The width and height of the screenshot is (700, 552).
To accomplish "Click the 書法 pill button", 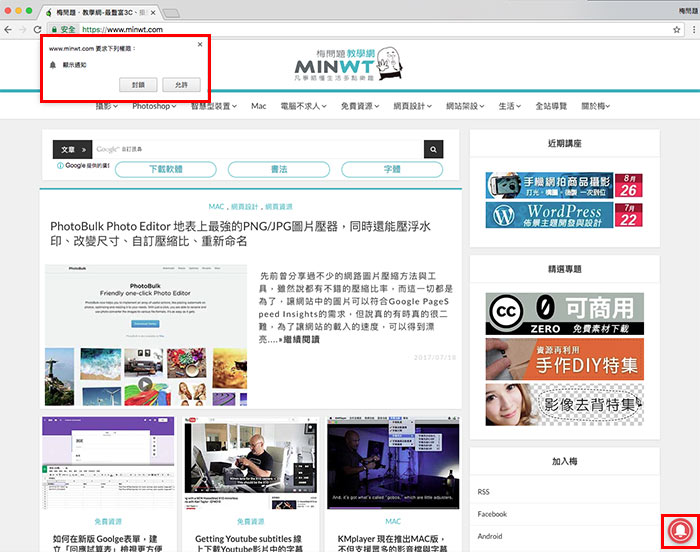I will tap(279, 170).
